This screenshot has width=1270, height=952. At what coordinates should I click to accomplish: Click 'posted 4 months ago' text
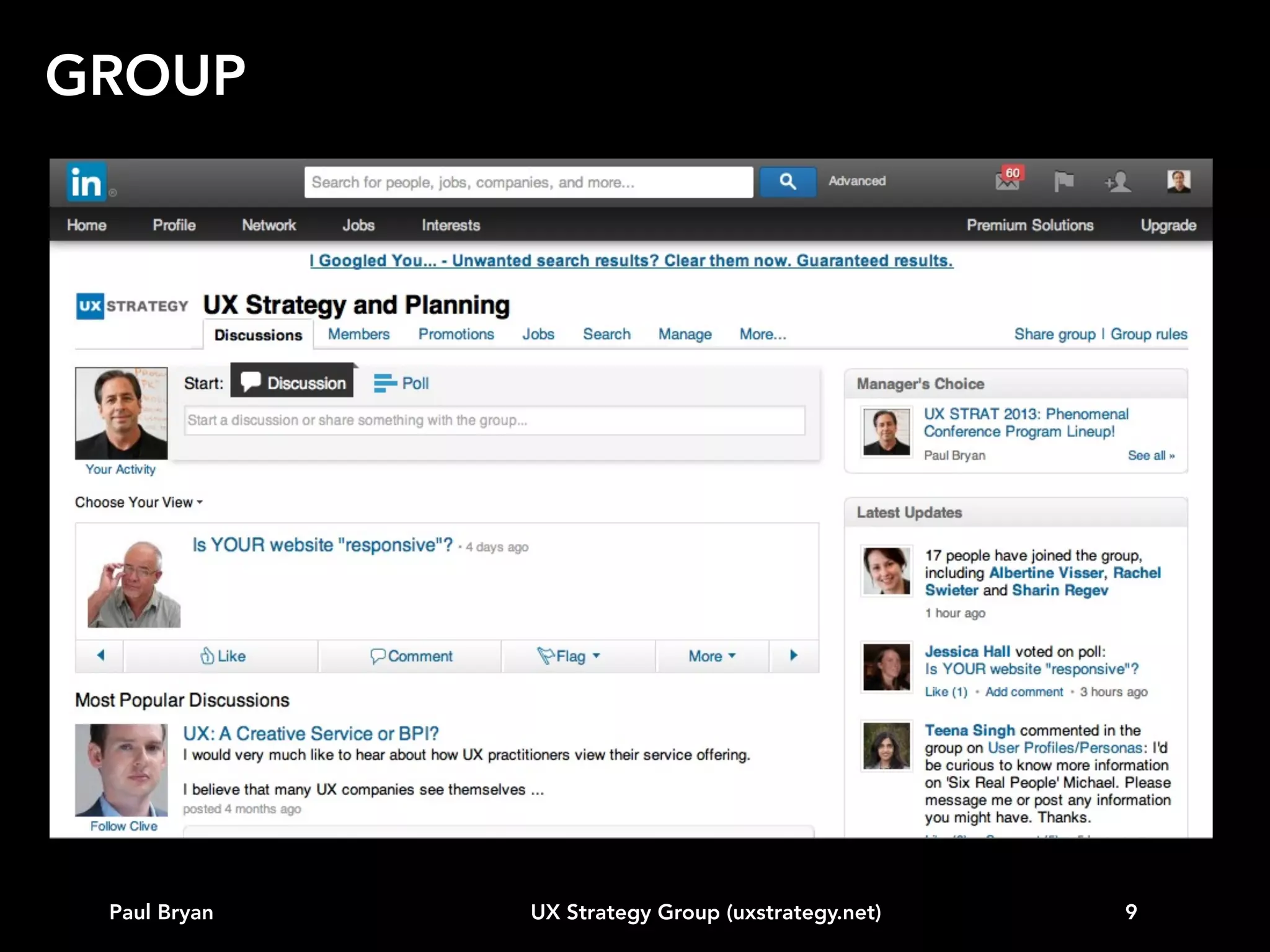click(242, 809)
